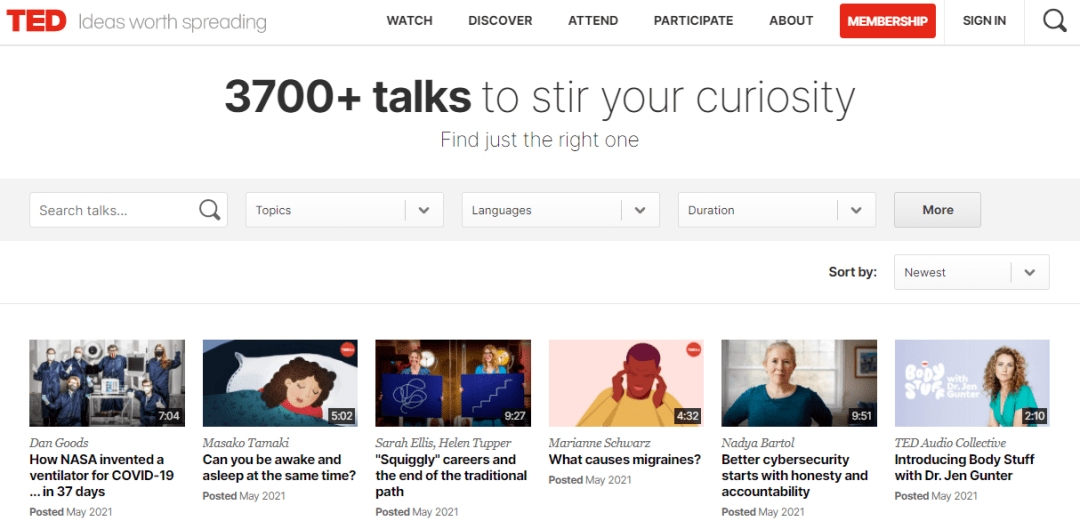
Task: Open the WATCH menu
Action: (409, 21)
